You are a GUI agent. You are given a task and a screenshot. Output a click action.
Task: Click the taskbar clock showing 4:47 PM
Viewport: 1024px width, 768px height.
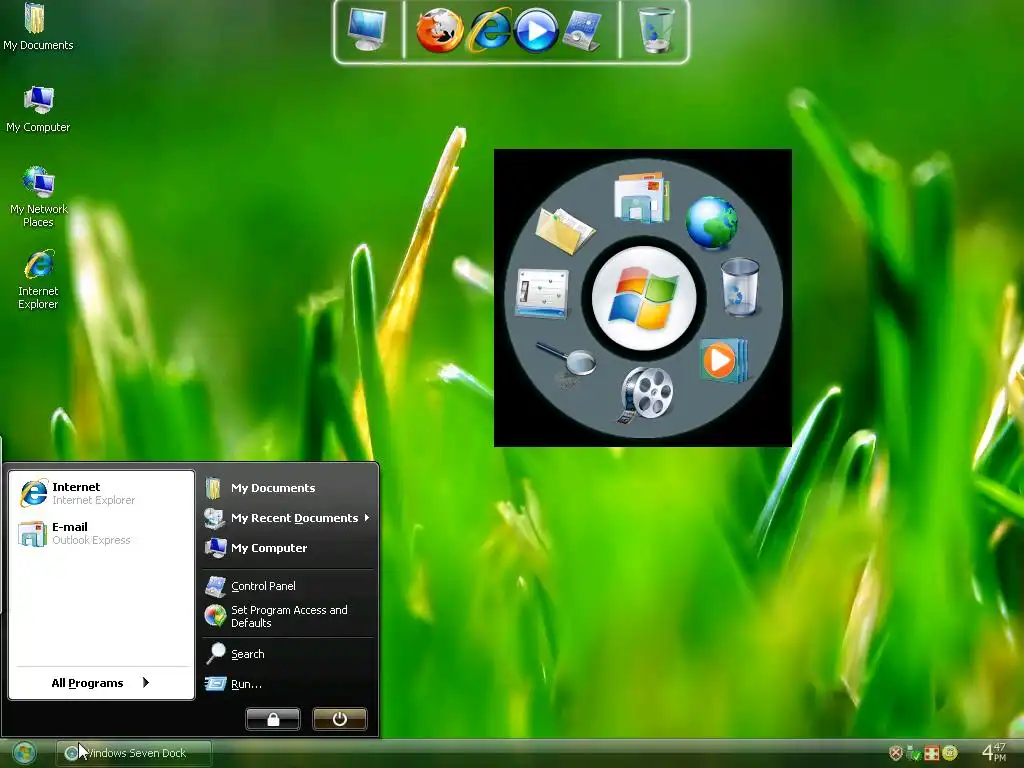(993, 752)
